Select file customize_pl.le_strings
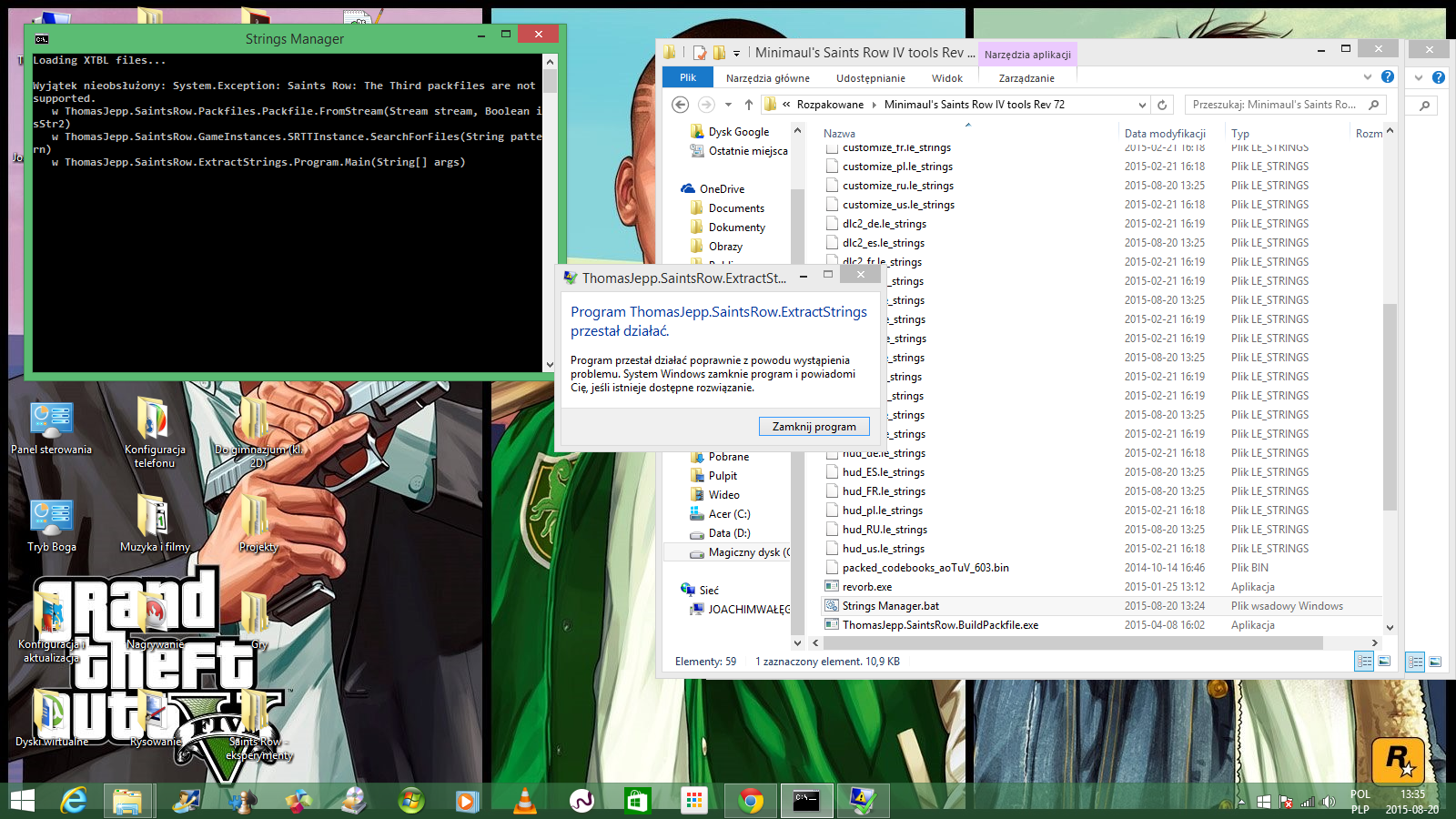Viewport: 1456px width, 819px height. pos(897,167)
